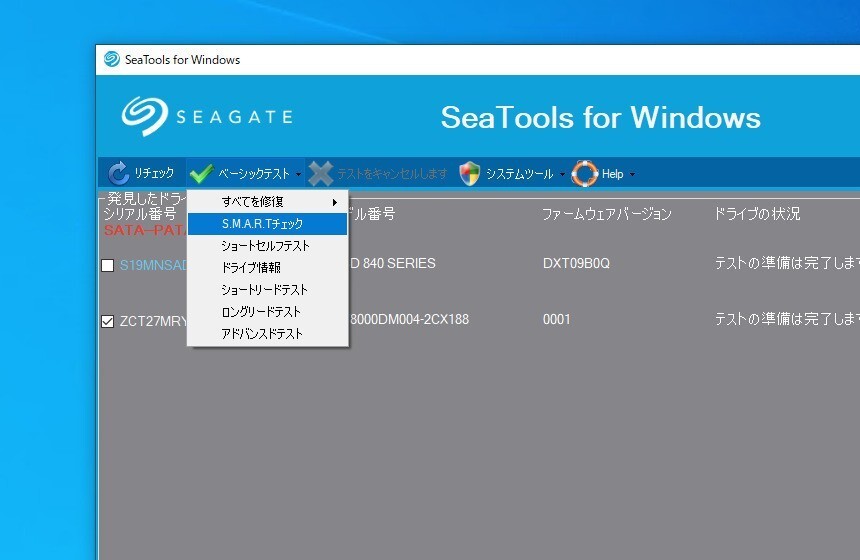Choose アドバンスドテスト menu item
Screen dimensions: 860x560
(262, 334)
